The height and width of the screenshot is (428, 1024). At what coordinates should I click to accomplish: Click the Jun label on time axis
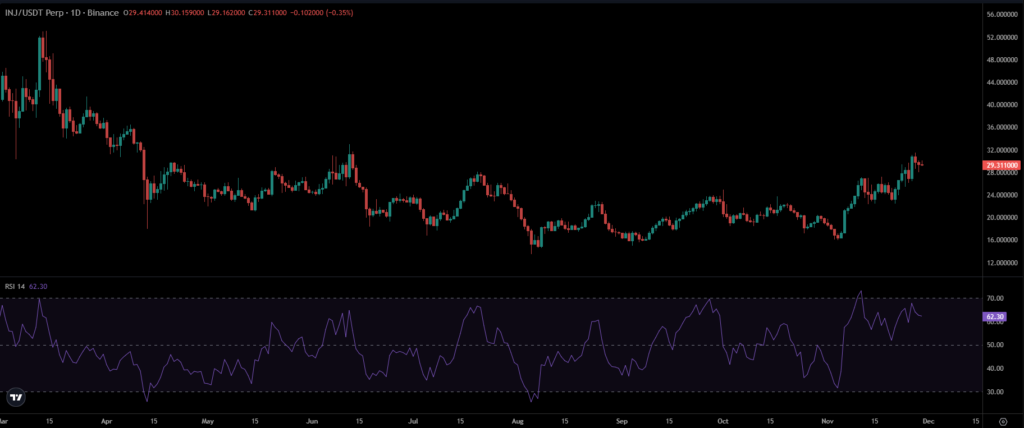coord(312,421)
